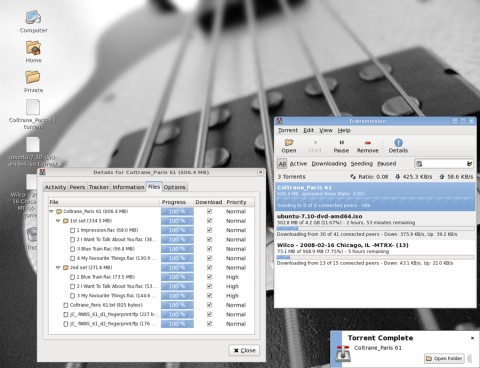The height and width of the screenshot is (368, 480).
Task: Click the Close button in Details dialog
Action: point(244,350)
